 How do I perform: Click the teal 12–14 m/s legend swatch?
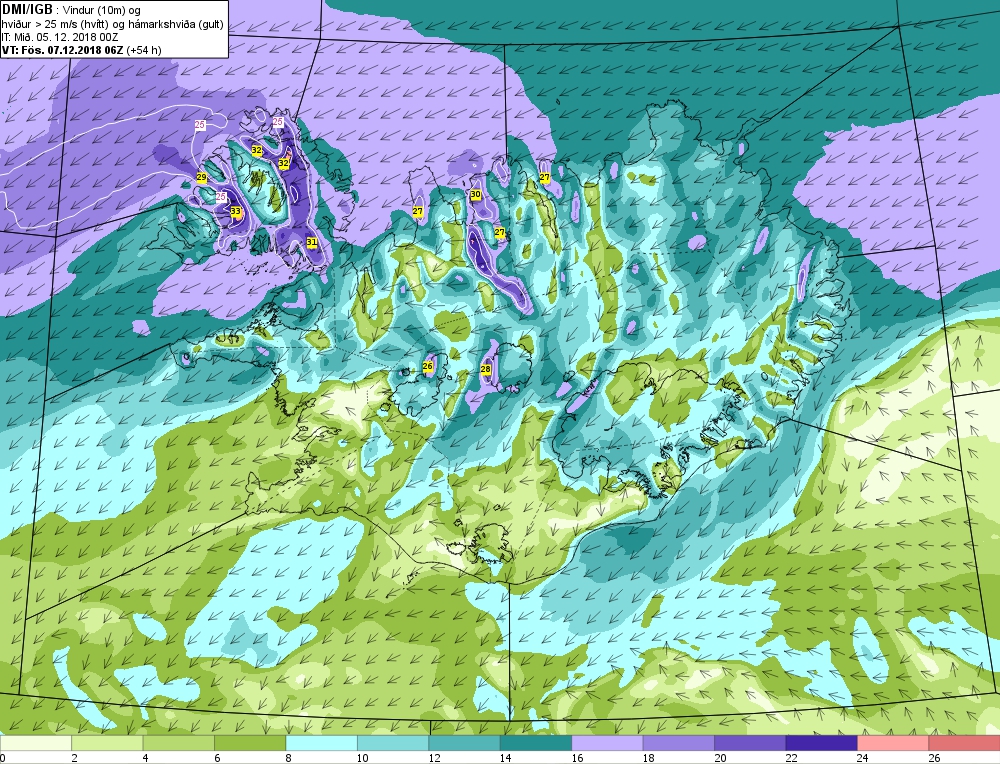tap(464, 743)
